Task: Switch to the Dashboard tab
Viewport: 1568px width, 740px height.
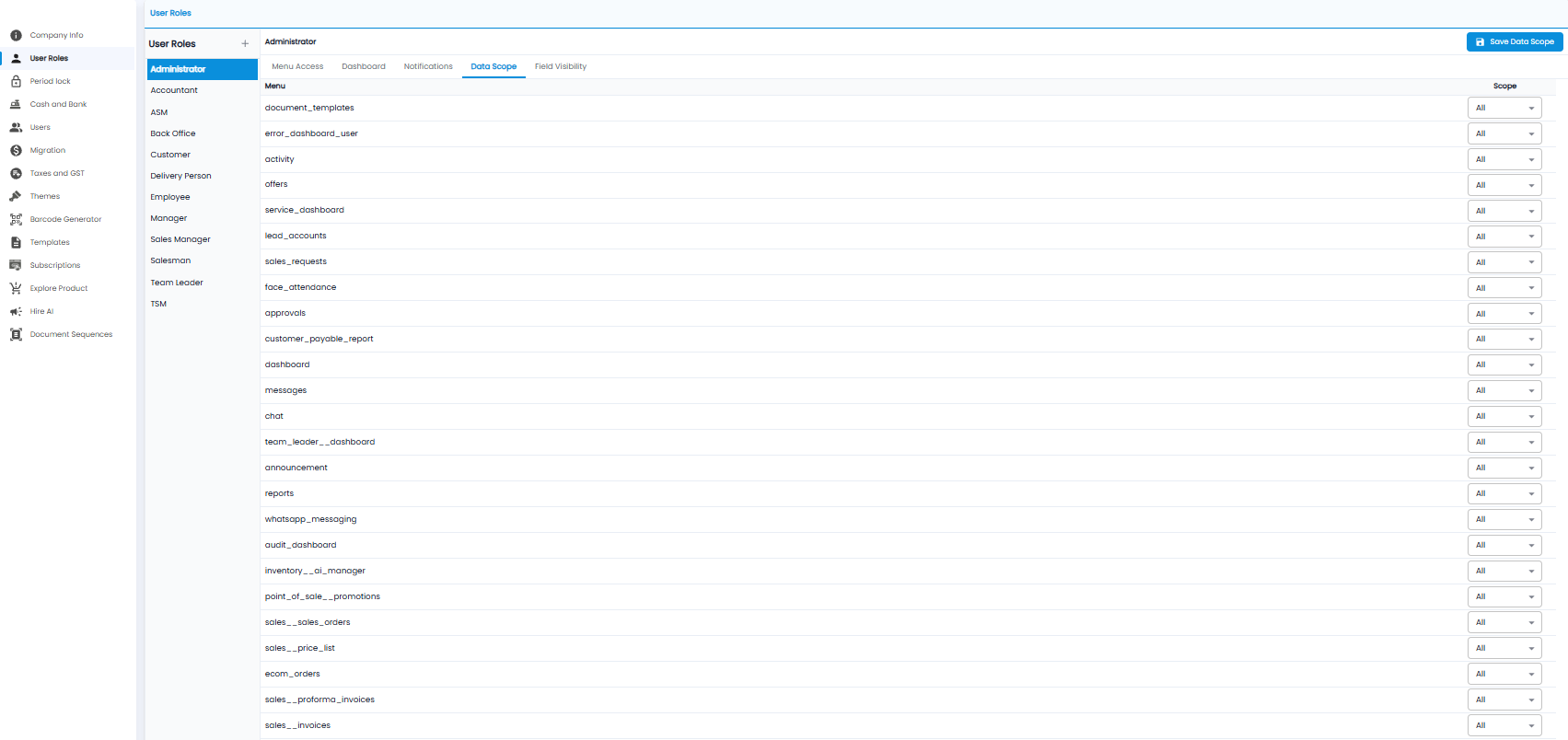Action: coord(364,66)
